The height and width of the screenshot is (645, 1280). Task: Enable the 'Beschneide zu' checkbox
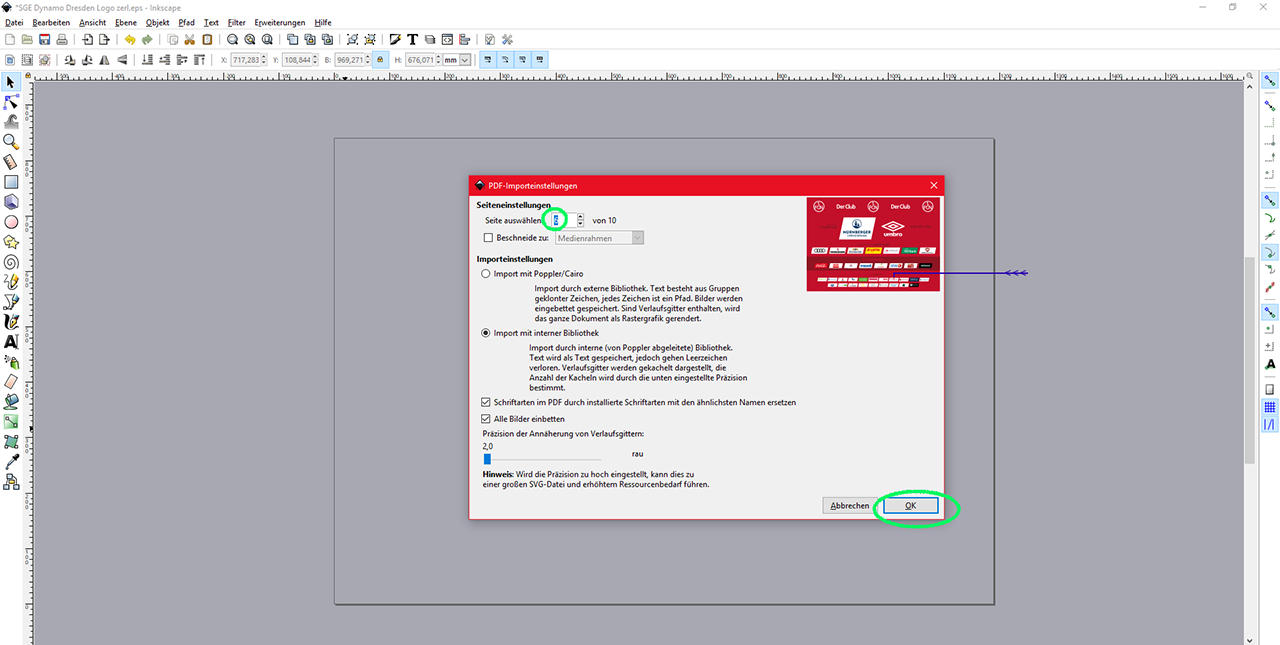(x=488, y=238)
